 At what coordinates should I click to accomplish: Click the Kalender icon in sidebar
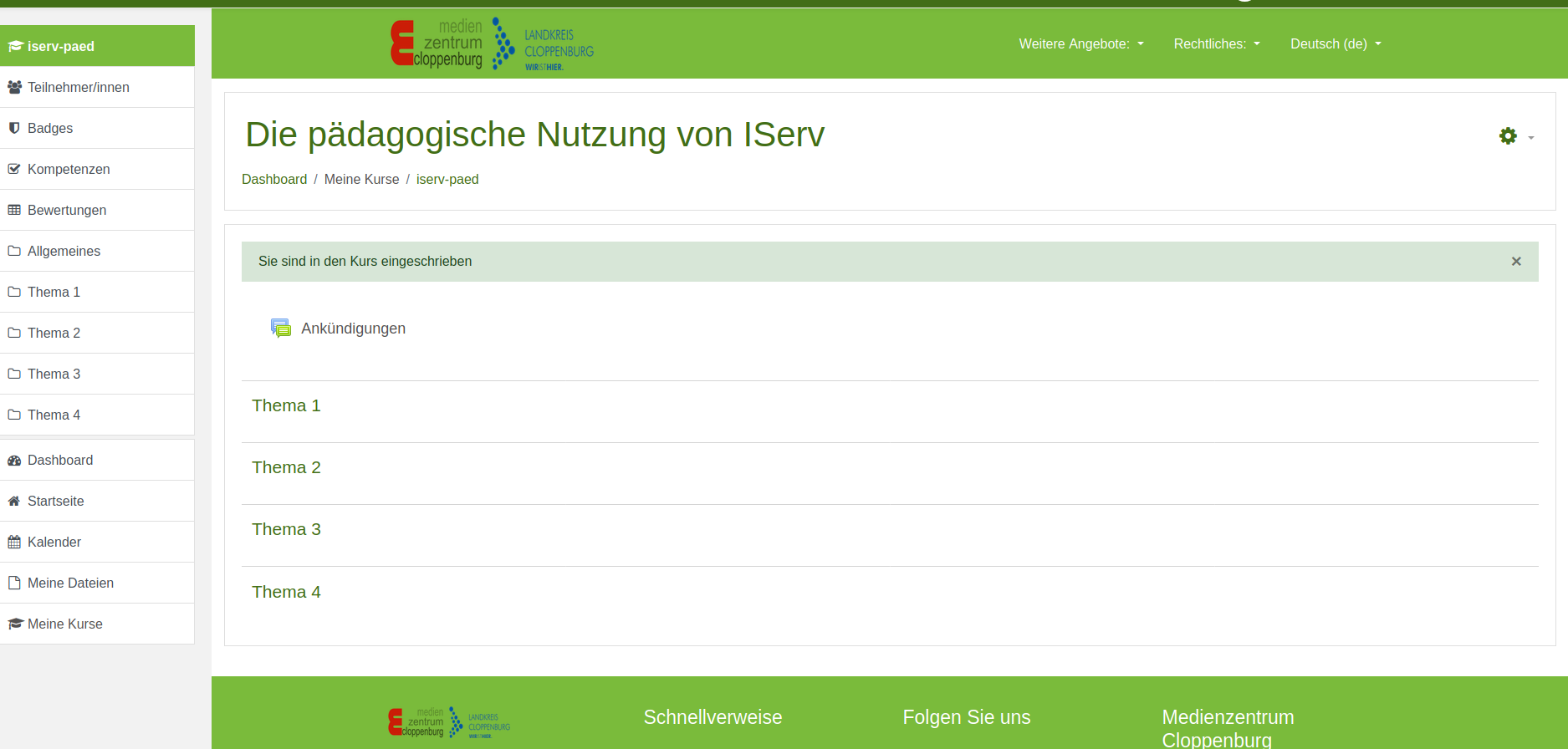coord(14,542)
